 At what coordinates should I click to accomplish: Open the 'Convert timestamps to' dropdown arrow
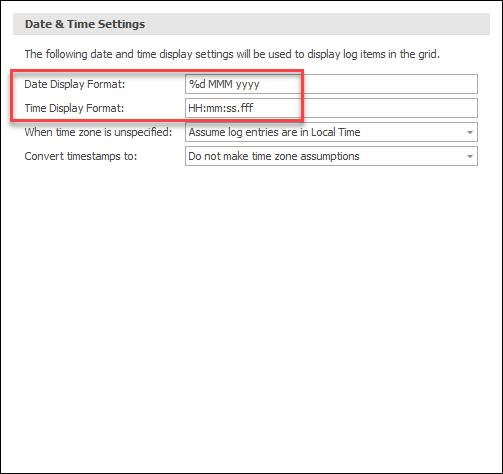pos(470,156)
